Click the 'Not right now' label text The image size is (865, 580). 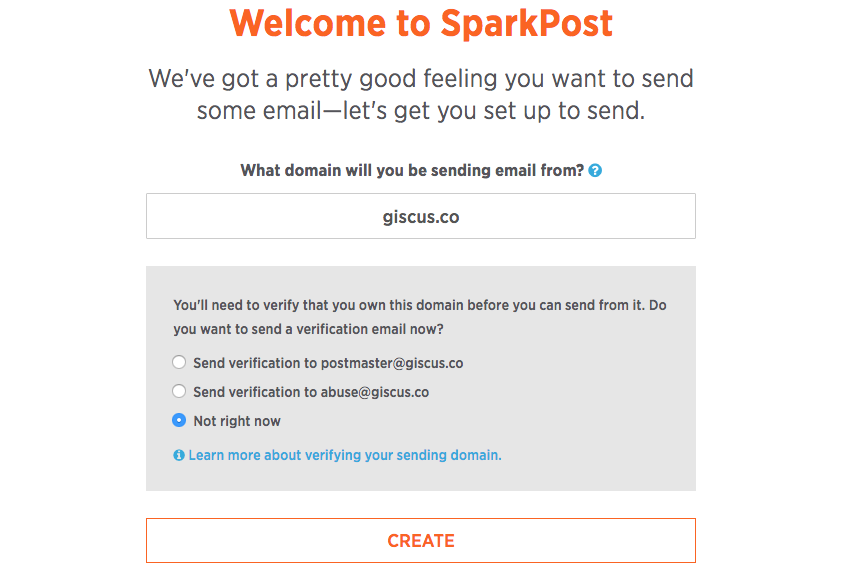tap(237, 421)
